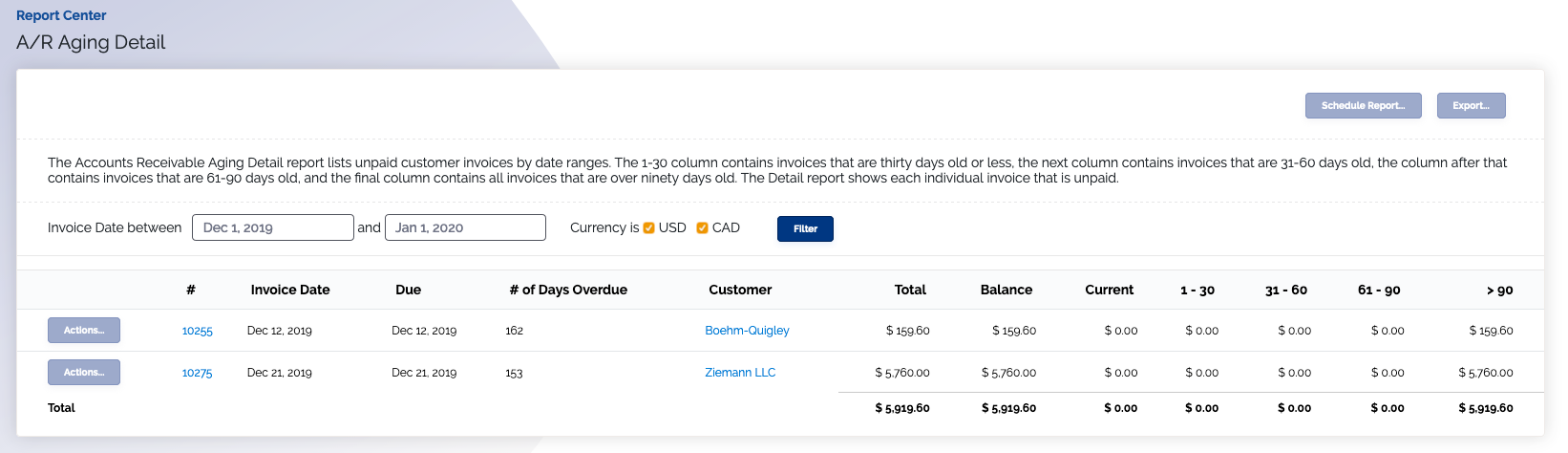This screenshot has height=453, width=1568.
Task: Open Actions menu for invoice 10255
Action: 84,331
